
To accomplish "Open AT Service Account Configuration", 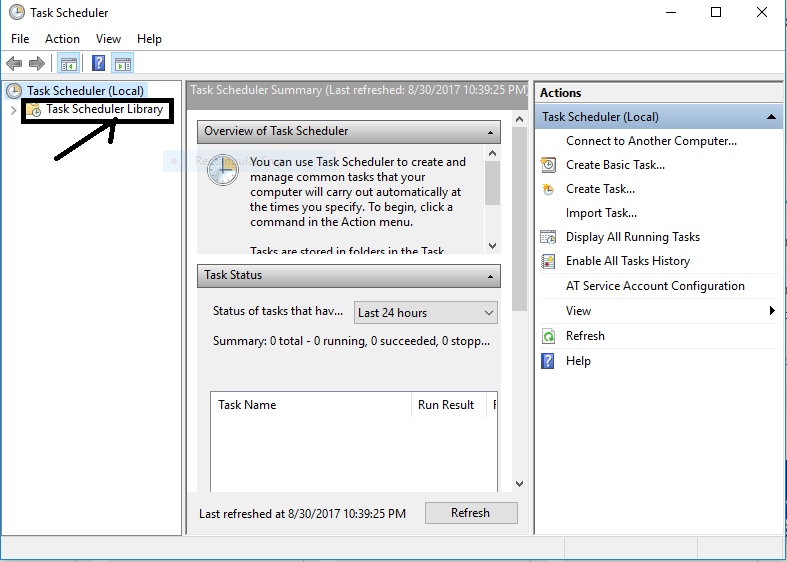I will 655,286.
